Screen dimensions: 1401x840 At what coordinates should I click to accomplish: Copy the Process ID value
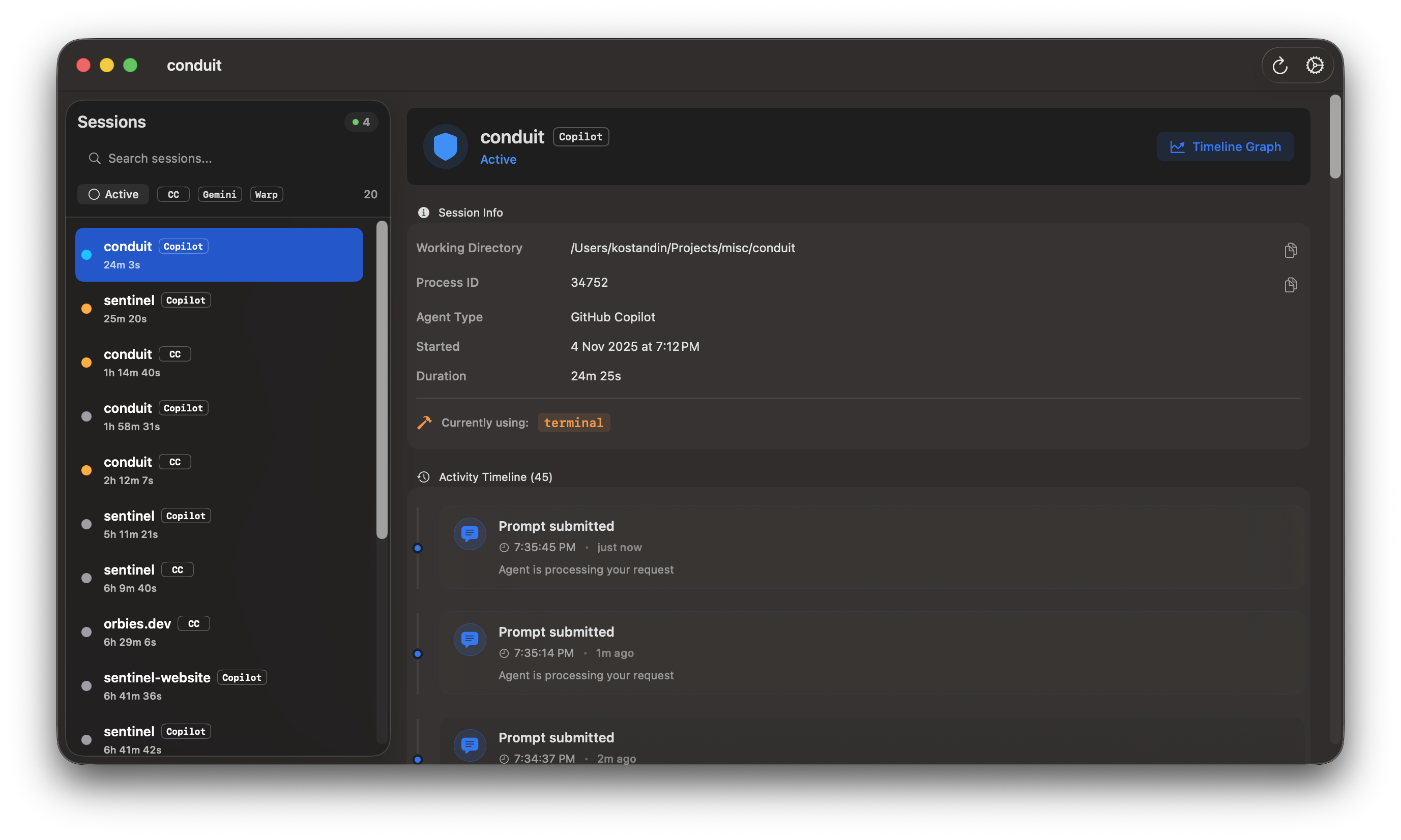[1291, 285]
